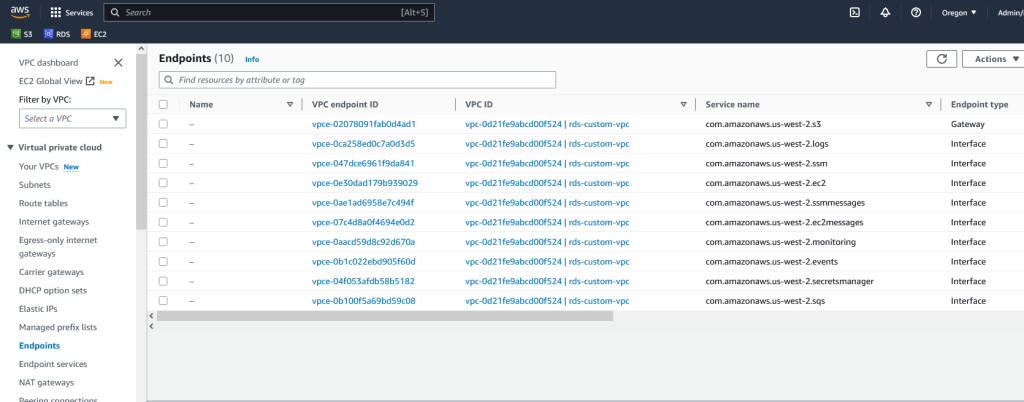
Task: Open the Select a VPC filter dropdown
Action: [x=72, y=119]
